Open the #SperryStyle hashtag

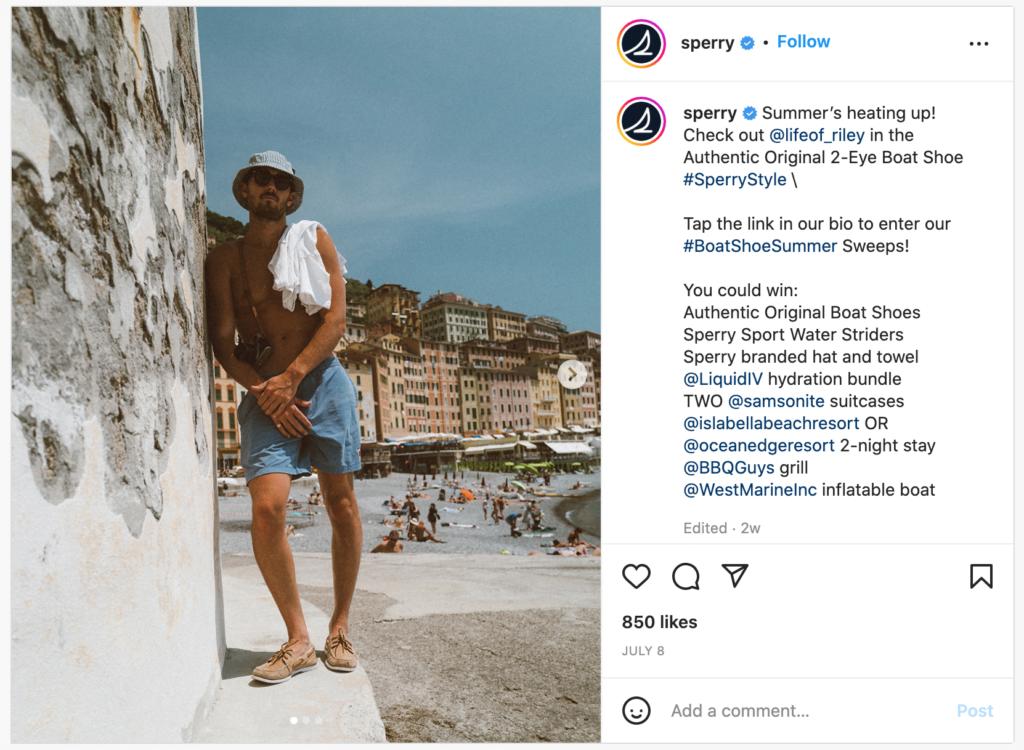coord(735,180)
